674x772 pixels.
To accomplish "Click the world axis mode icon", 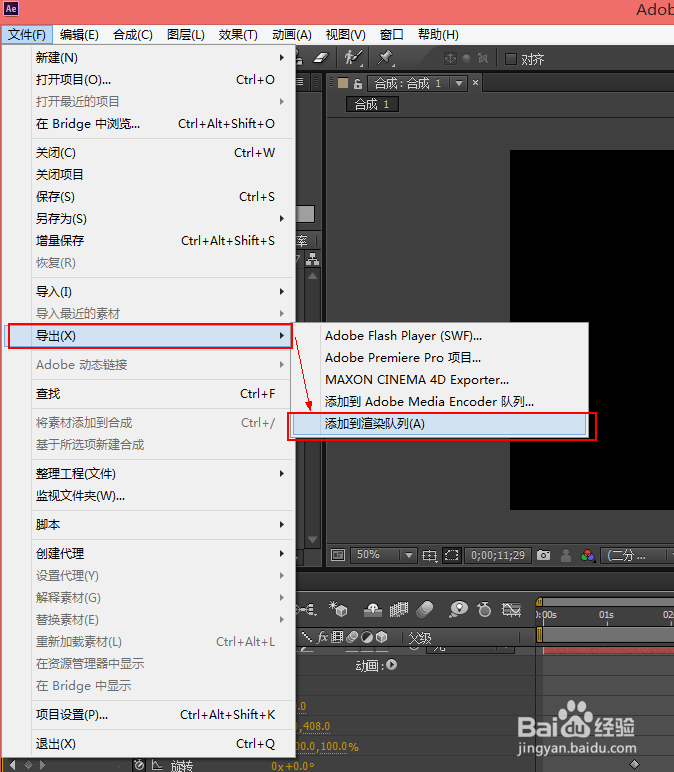I will (x=467, y=59).
